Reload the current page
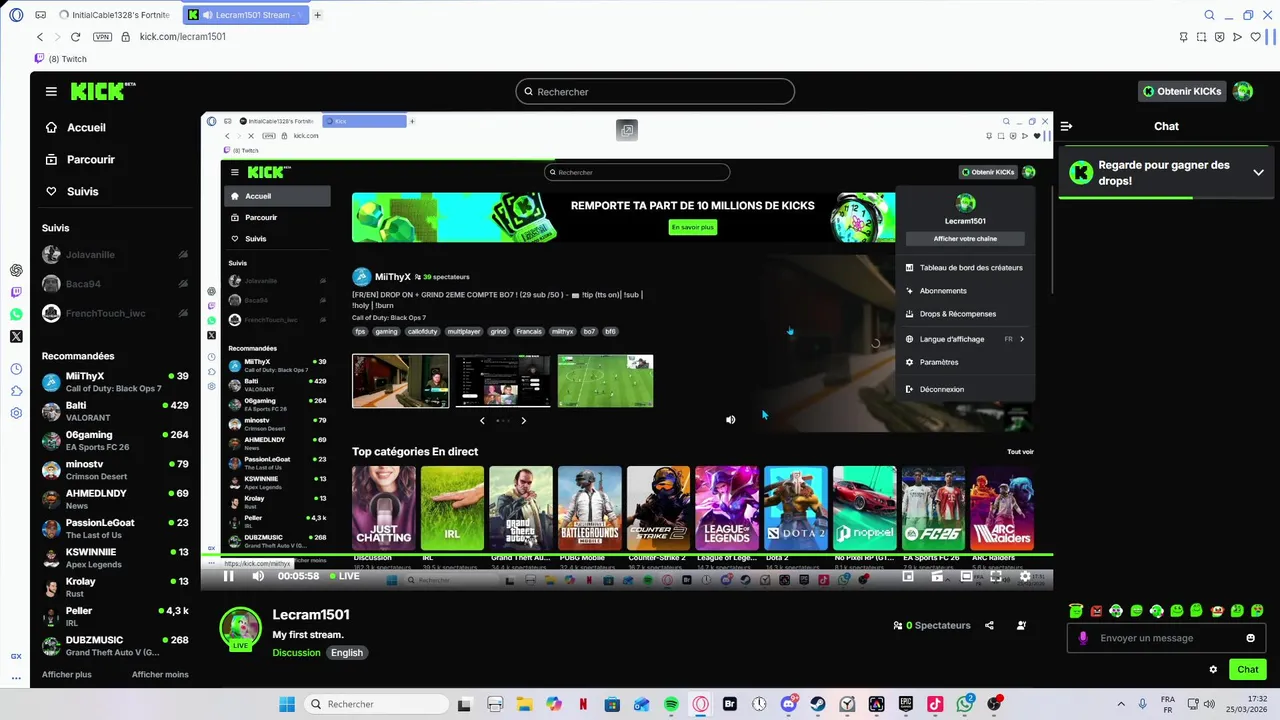The width and height of the screenshot is (1280, 720). point(75,37)
